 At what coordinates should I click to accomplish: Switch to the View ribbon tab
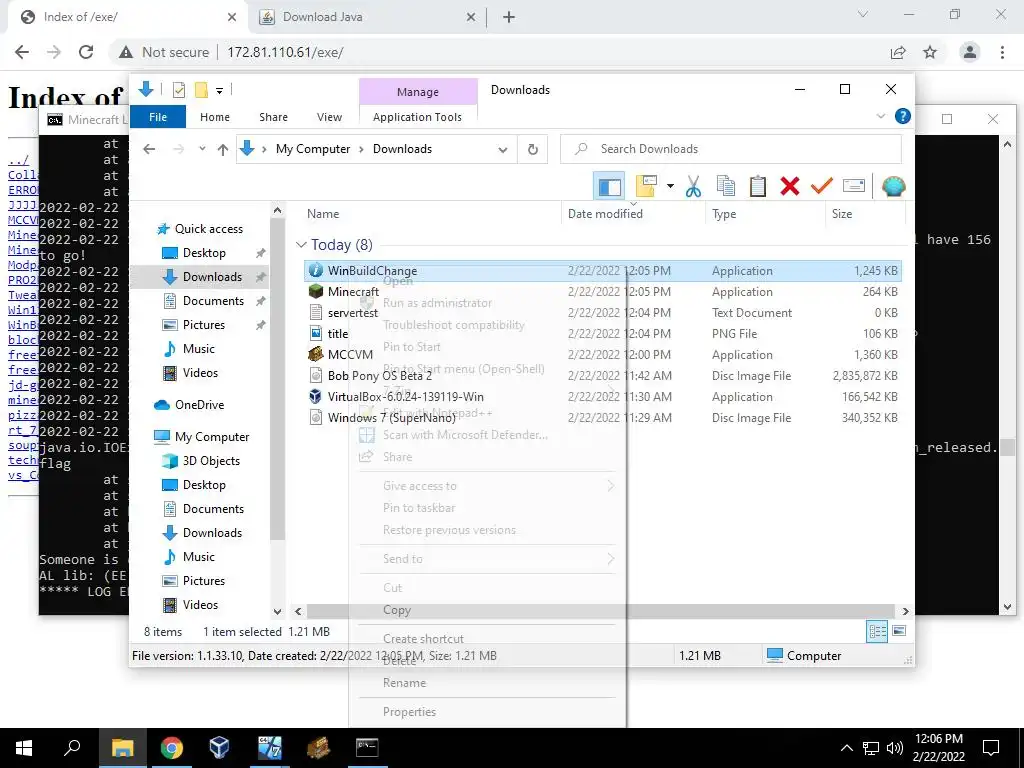tap(329, 117)
